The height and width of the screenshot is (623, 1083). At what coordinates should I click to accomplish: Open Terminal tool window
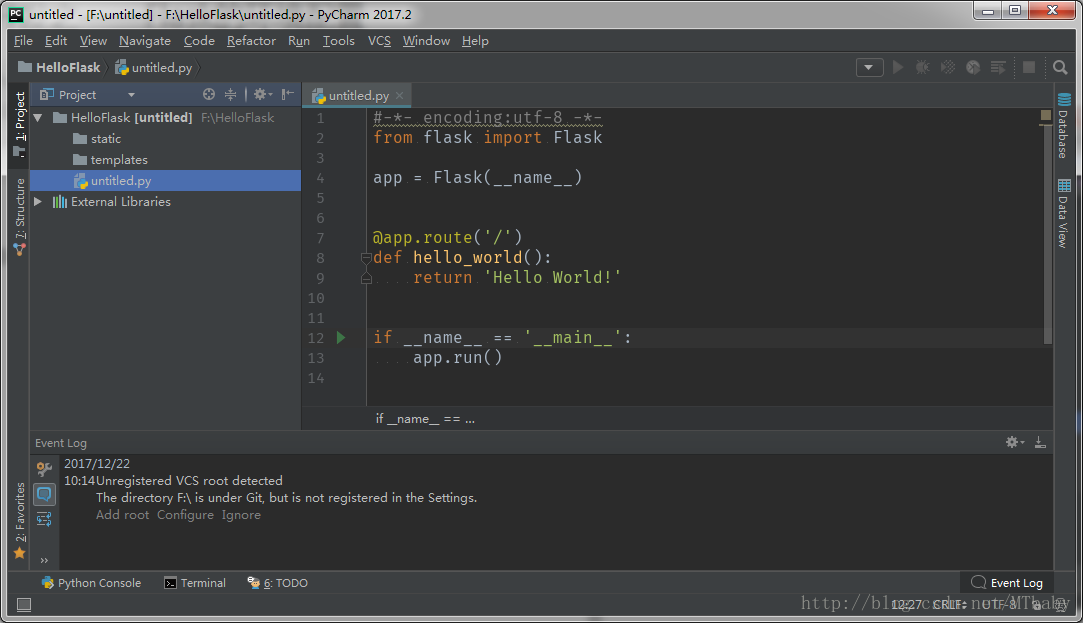tap(195, 583)
